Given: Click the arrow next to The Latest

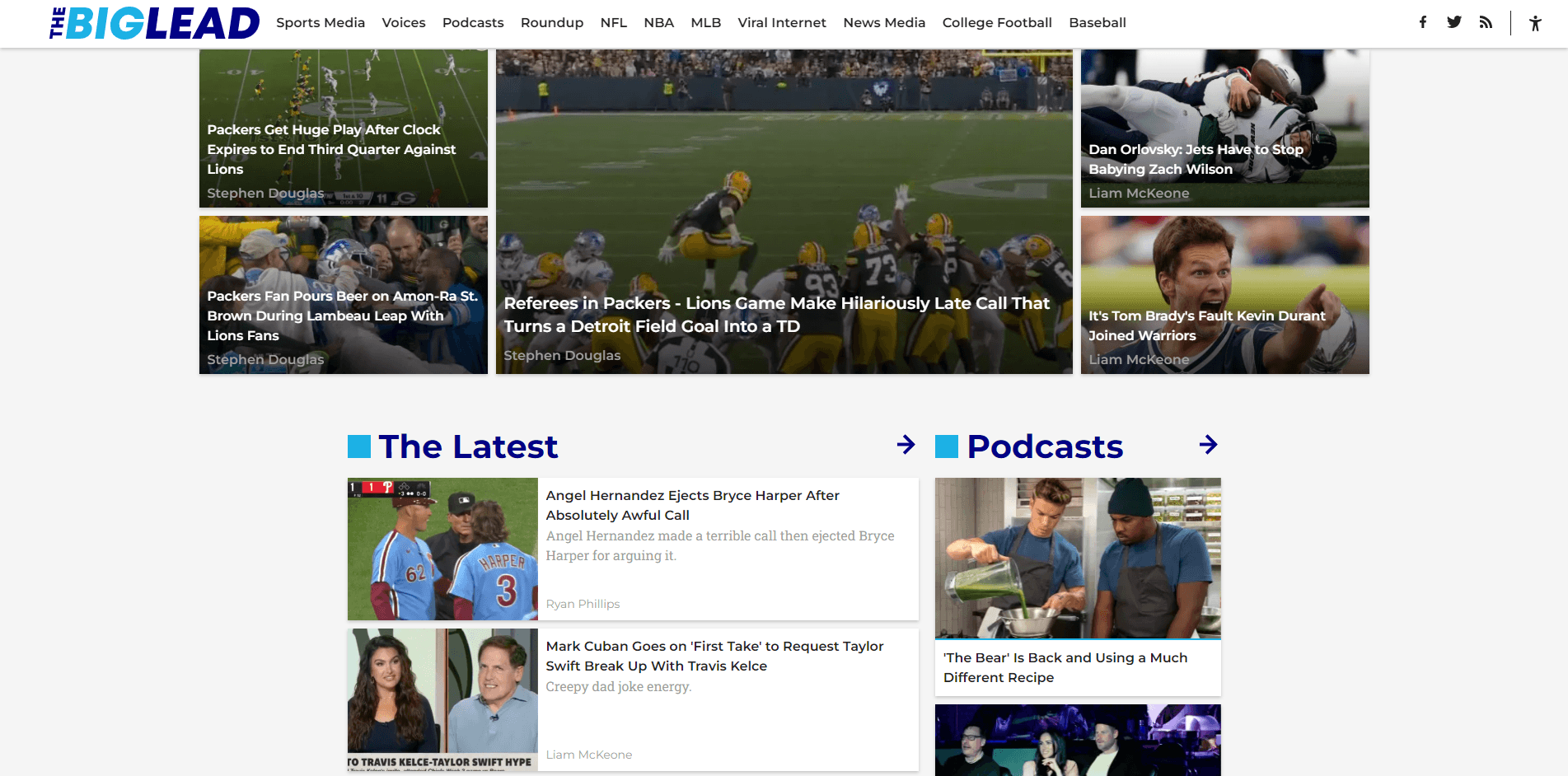Looking at the screenshot, I should click(906, 445).
